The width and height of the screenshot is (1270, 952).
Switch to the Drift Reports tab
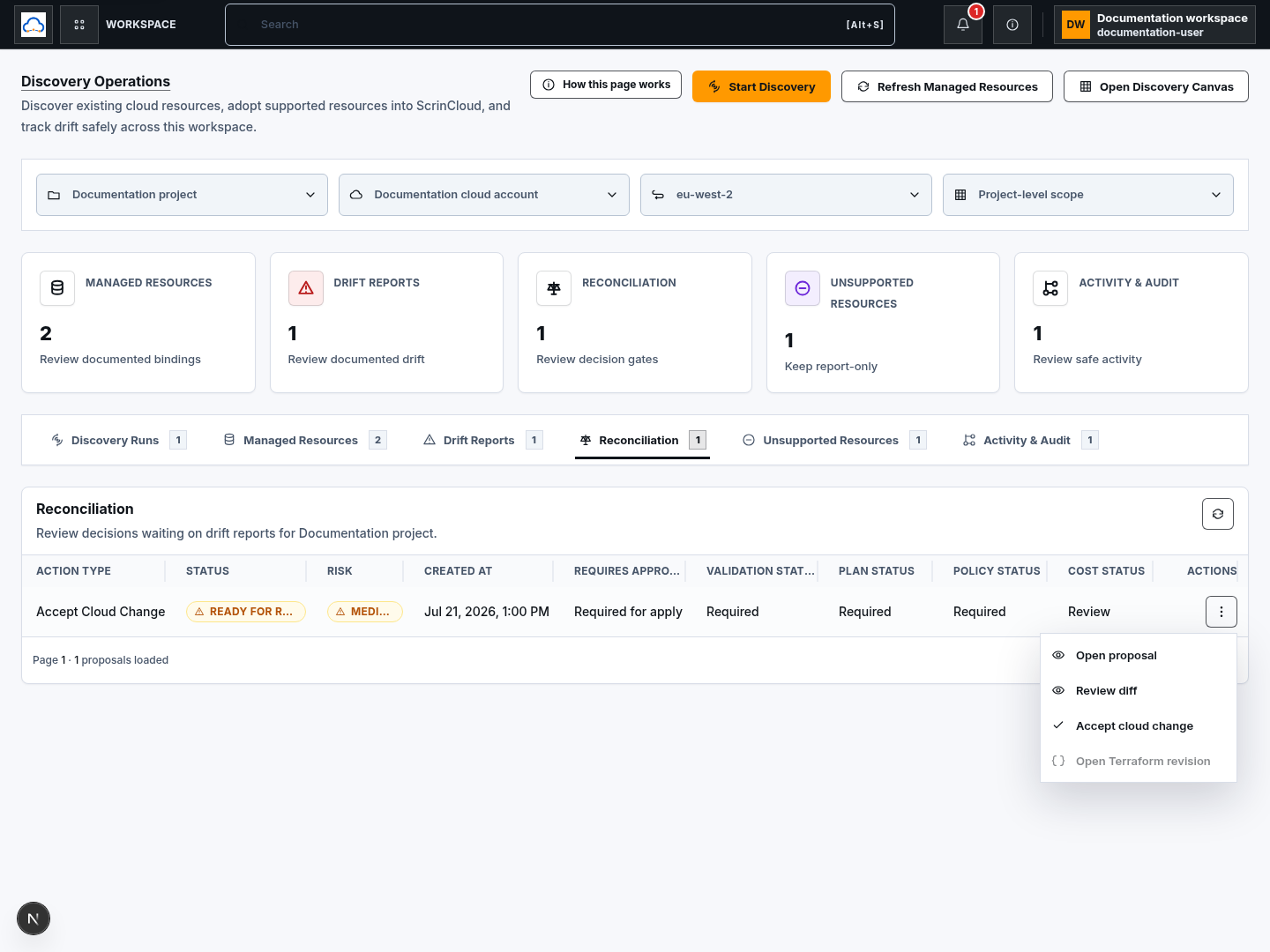coord(482,440)
